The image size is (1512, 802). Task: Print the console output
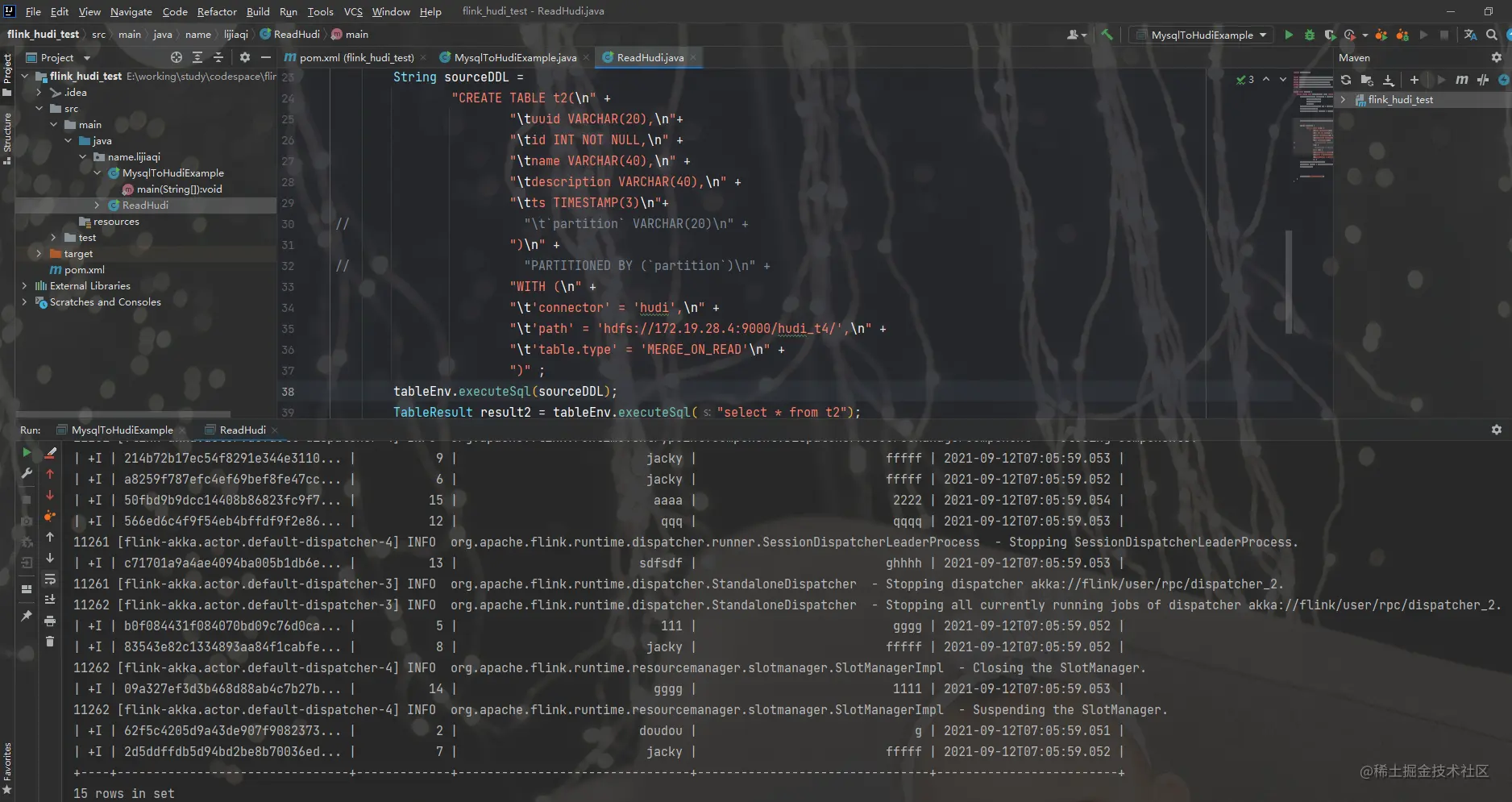coord(50,621)
